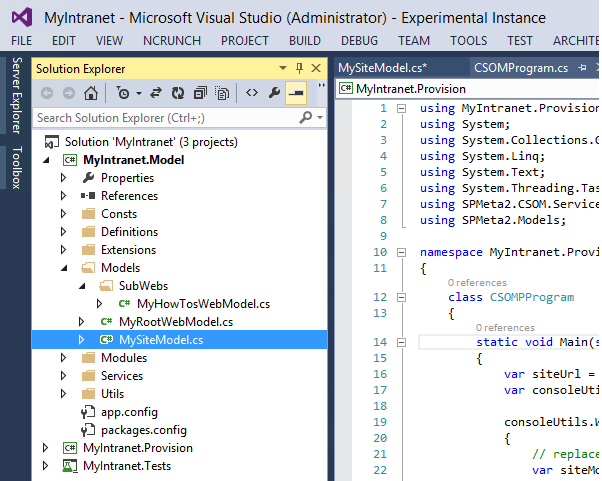The width and height of the screenshot is (602, 481).
Task: Click the Utils folder icon
Action: (x=89, y=394)
